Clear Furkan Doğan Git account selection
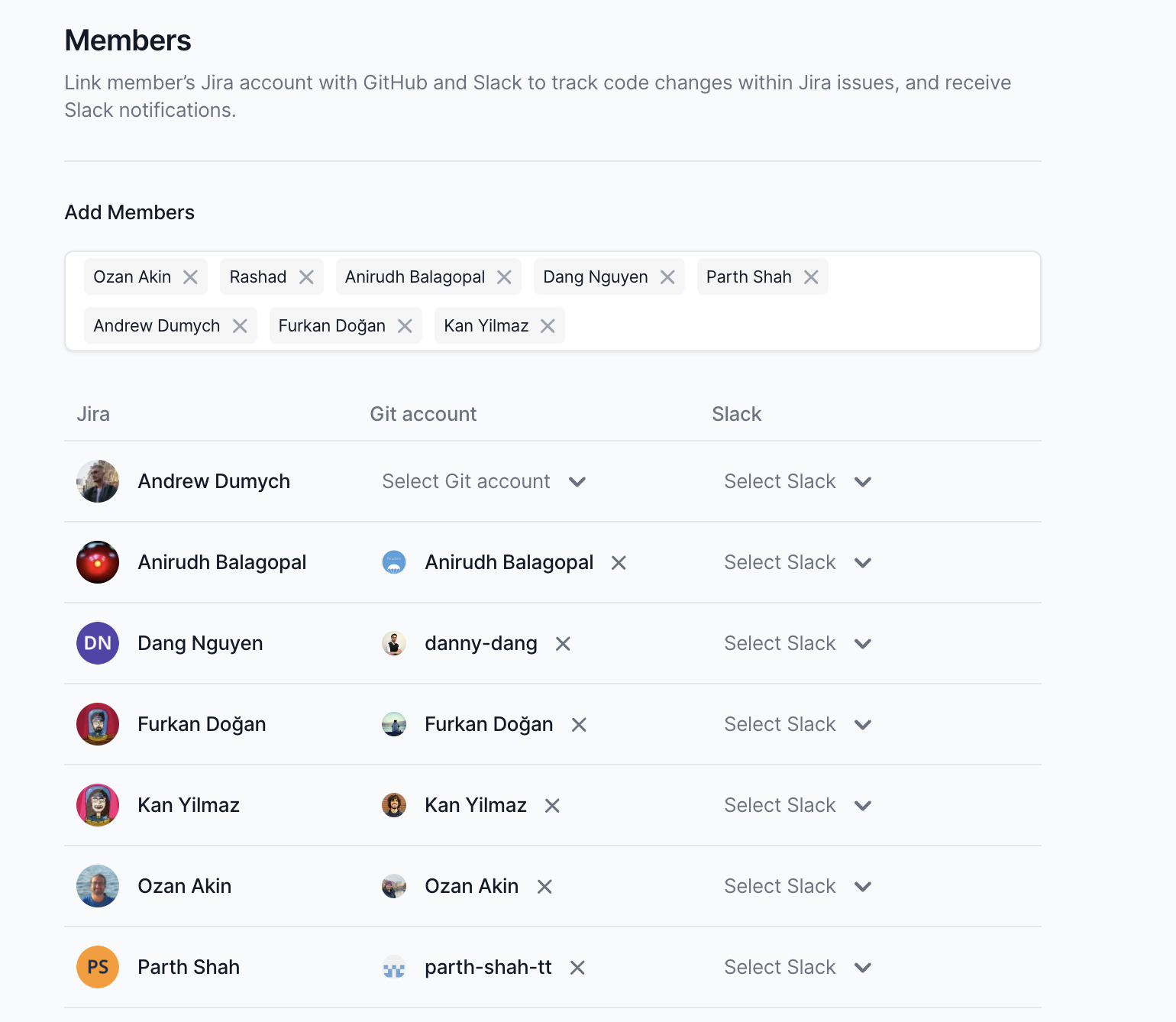Screen dimensions: 1176x1022 [x=579, y=725]
